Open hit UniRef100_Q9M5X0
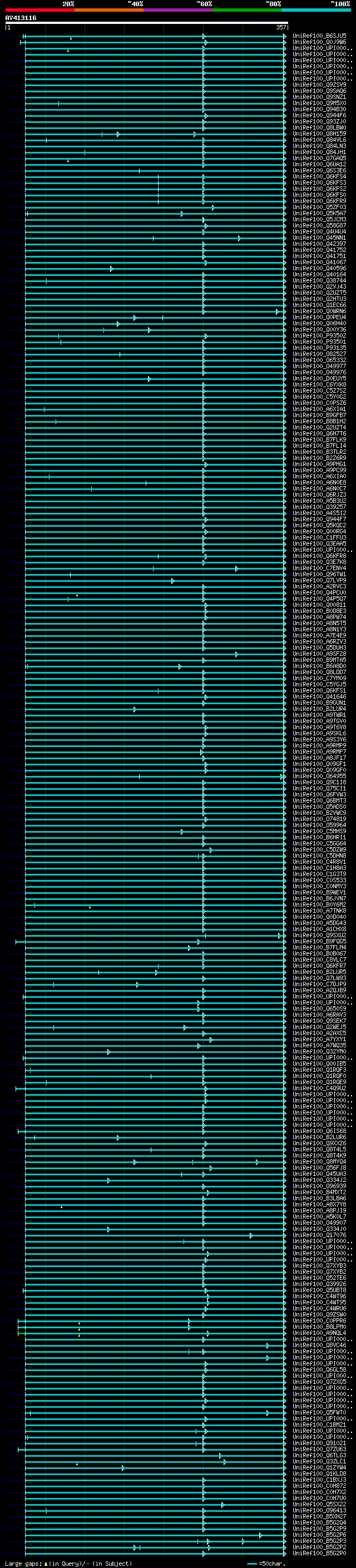The width and height of the screenshot is (356, 1568). coord(319,103)
